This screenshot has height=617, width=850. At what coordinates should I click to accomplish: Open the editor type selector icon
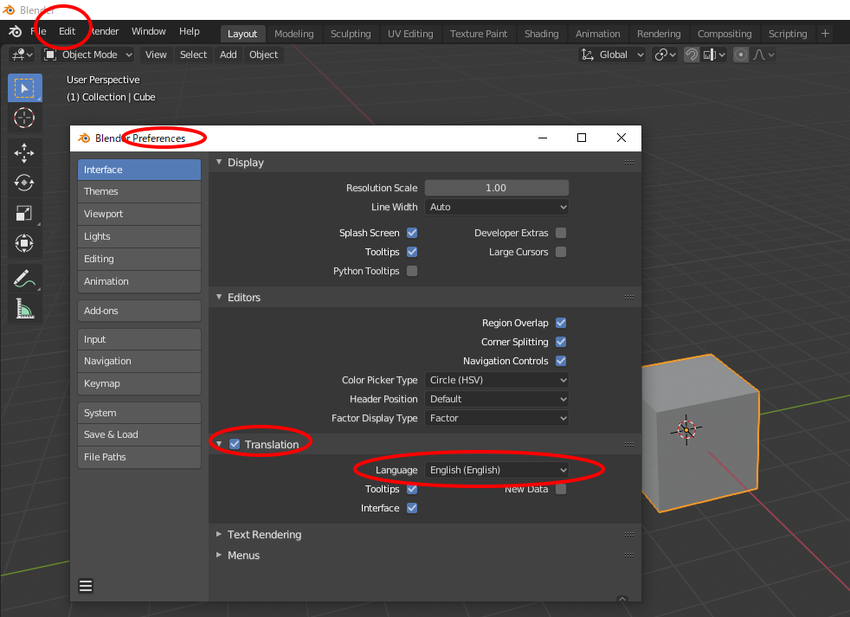pyautogui.click(x=22, y=55)
